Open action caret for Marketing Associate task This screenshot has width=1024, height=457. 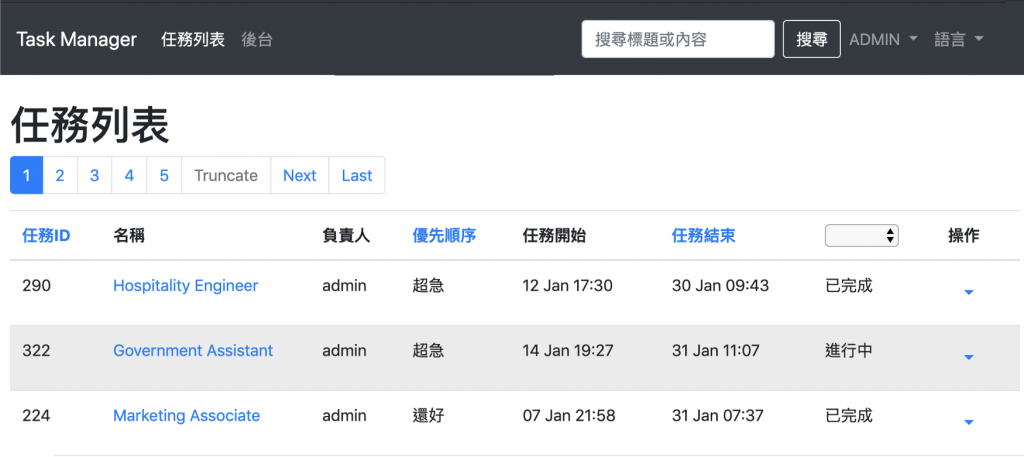pos(968,422)
